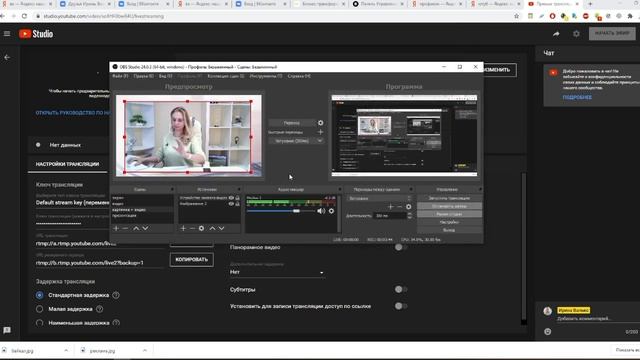This screenshot has height=360, width=640.
Task: Expand quick transition chevron beside Затухание (300ms)
Action: (x=320, y=141)
